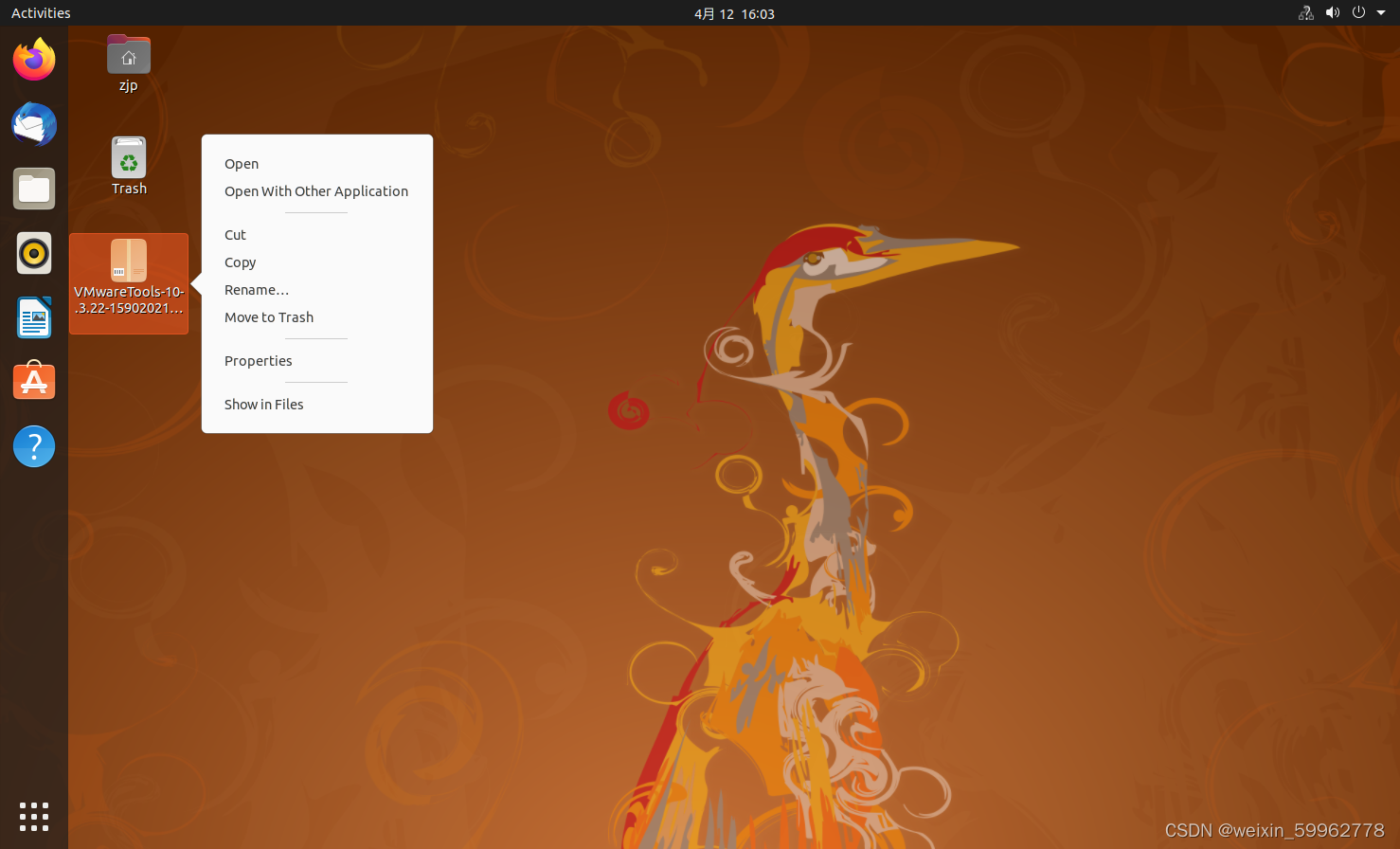Open LibreOffice Writer from the dock

click(34, 317)
